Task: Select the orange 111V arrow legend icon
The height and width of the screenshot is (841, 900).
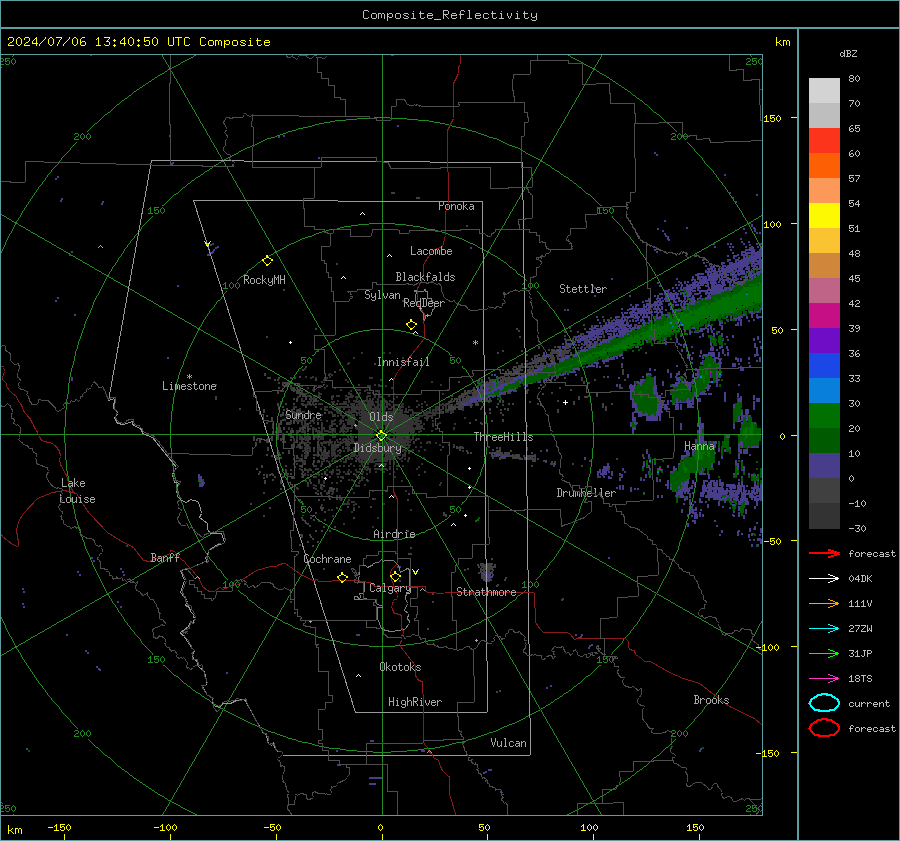Action: pos(824,603)
